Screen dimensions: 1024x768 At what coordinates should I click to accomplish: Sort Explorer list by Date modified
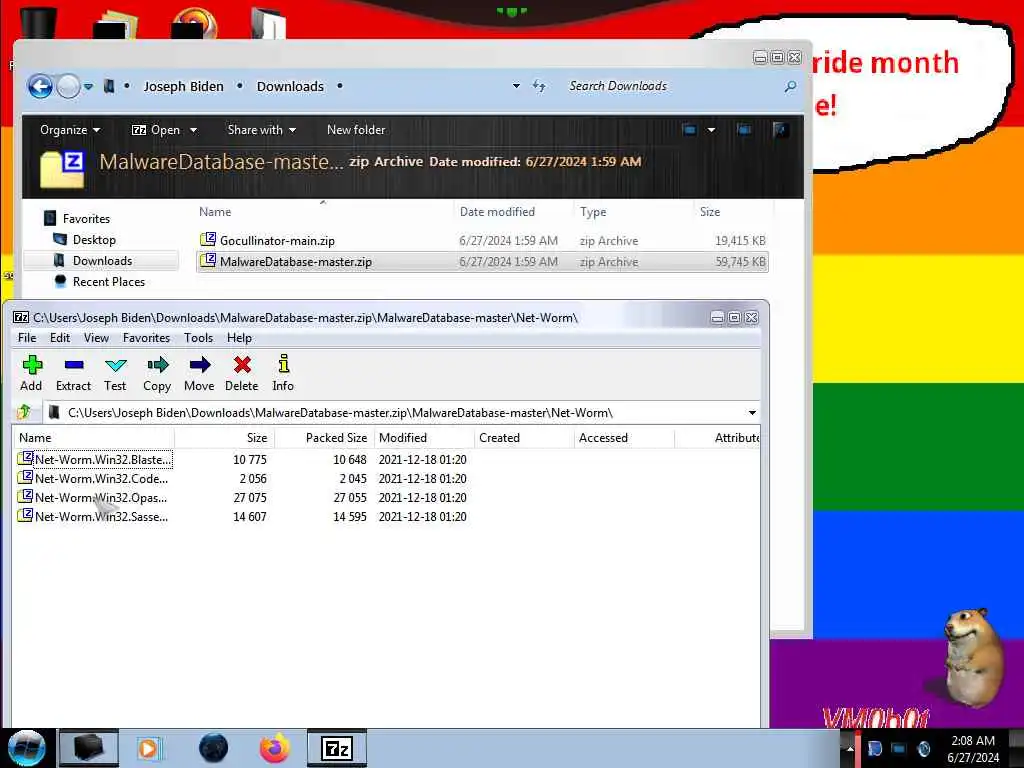[x=513, y=212]
